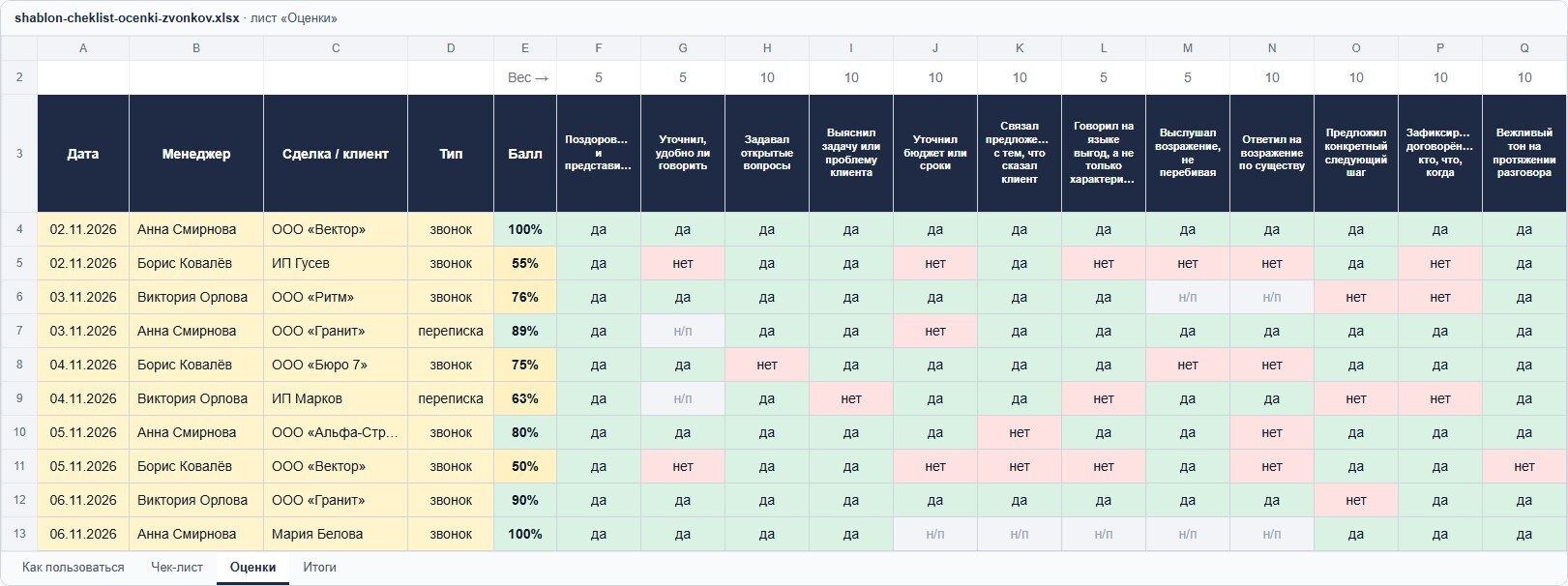The width and height of the screenshot is (1568, 586).
Task: Select column E header
Action: pyautogui.click(x=525, y=48)
